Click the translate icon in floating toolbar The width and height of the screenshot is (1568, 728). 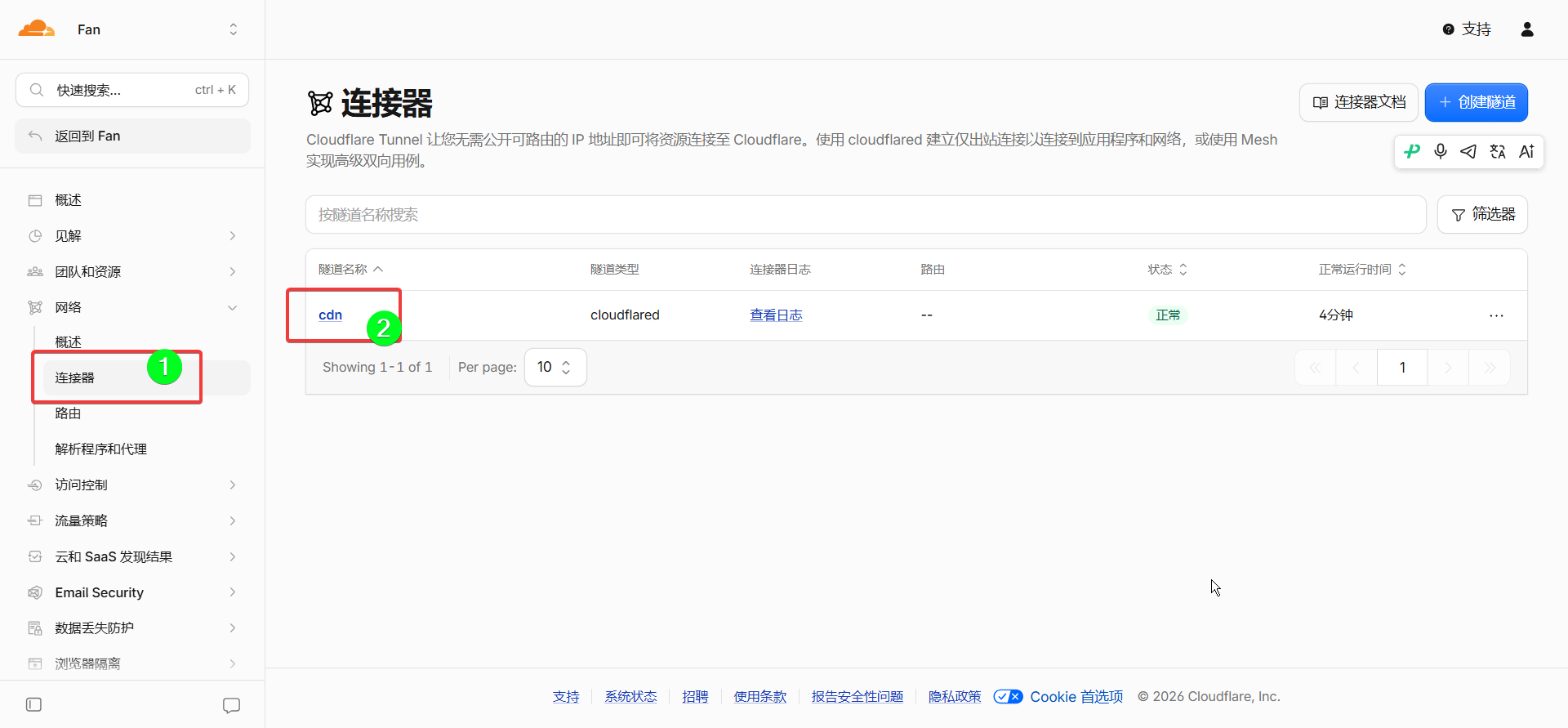point(1498,151)
